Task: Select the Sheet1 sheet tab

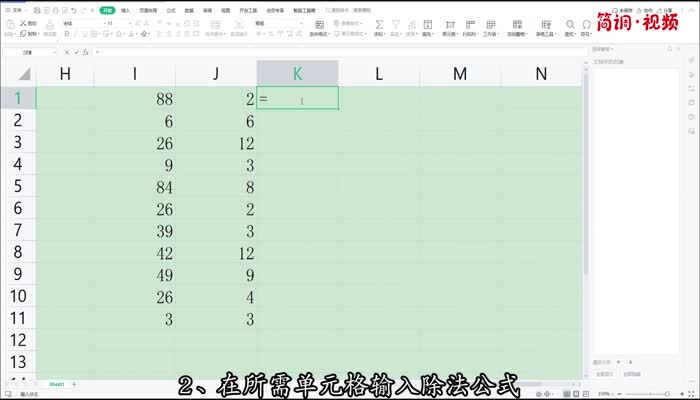Action: coord(57,384)
